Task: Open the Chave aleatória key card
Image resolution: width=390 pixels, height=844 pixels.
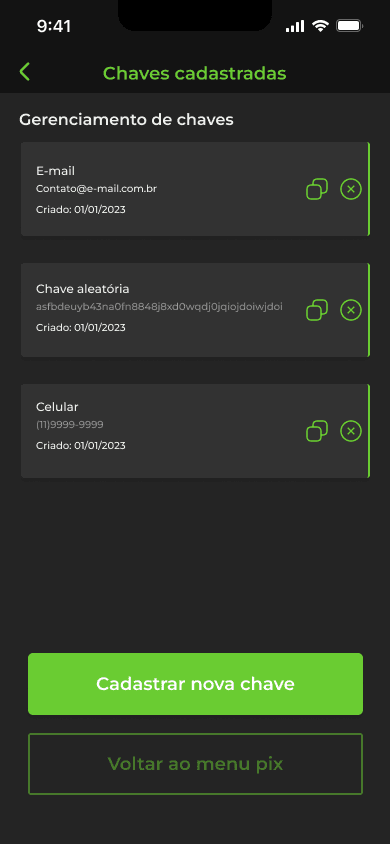Action: [x=195, y=310]
